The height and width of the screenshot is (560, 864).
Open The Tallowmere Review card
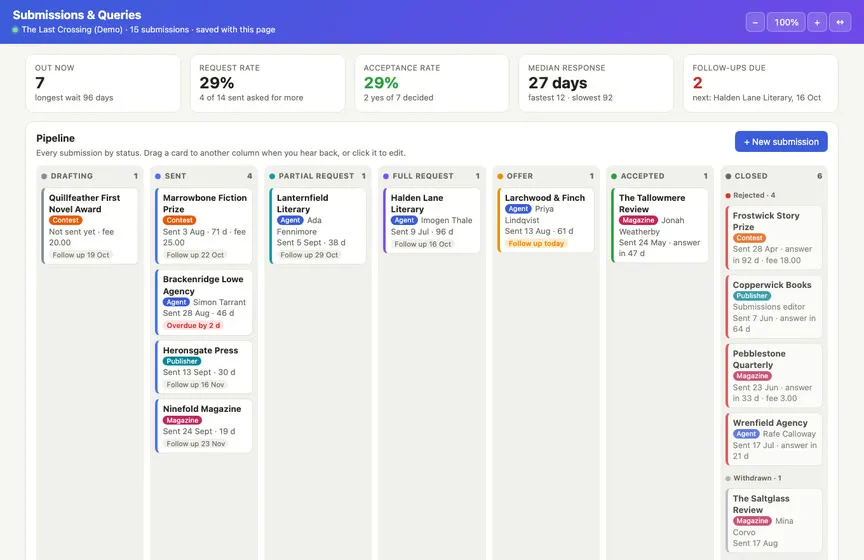click(x=660, y=225)
